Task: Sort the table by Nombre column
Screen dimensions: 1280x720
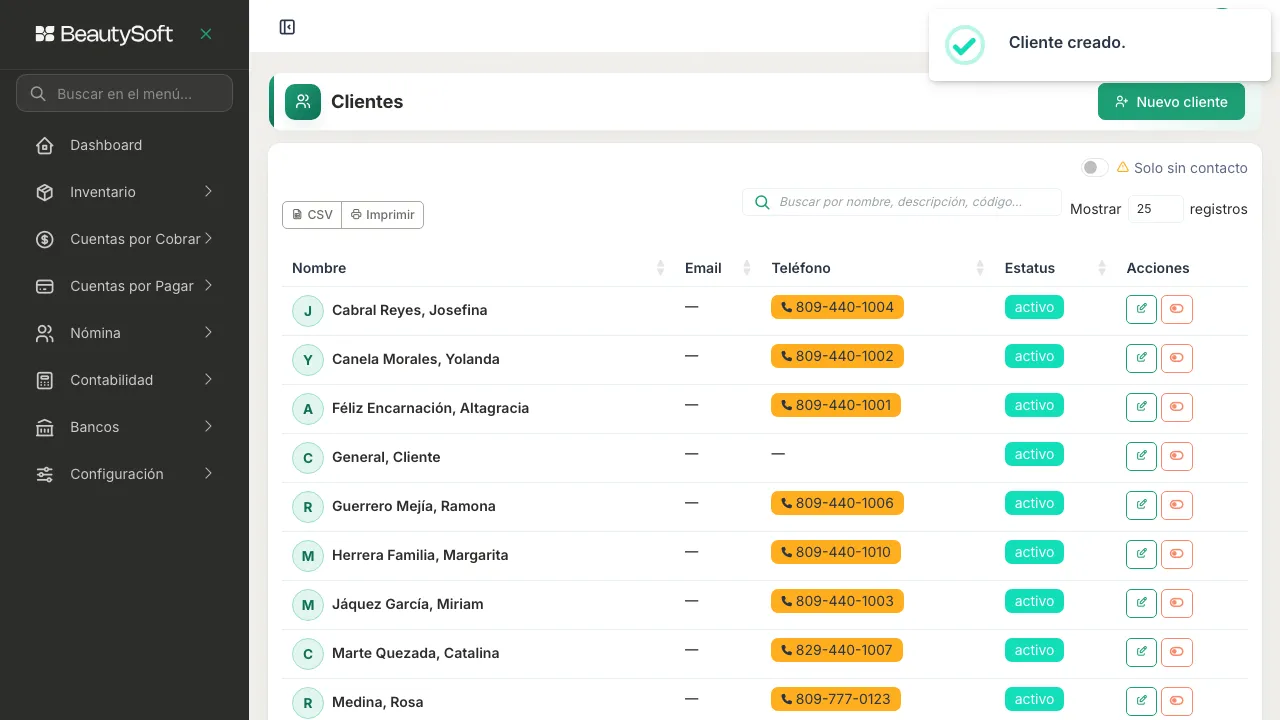Action: (478, 268)
